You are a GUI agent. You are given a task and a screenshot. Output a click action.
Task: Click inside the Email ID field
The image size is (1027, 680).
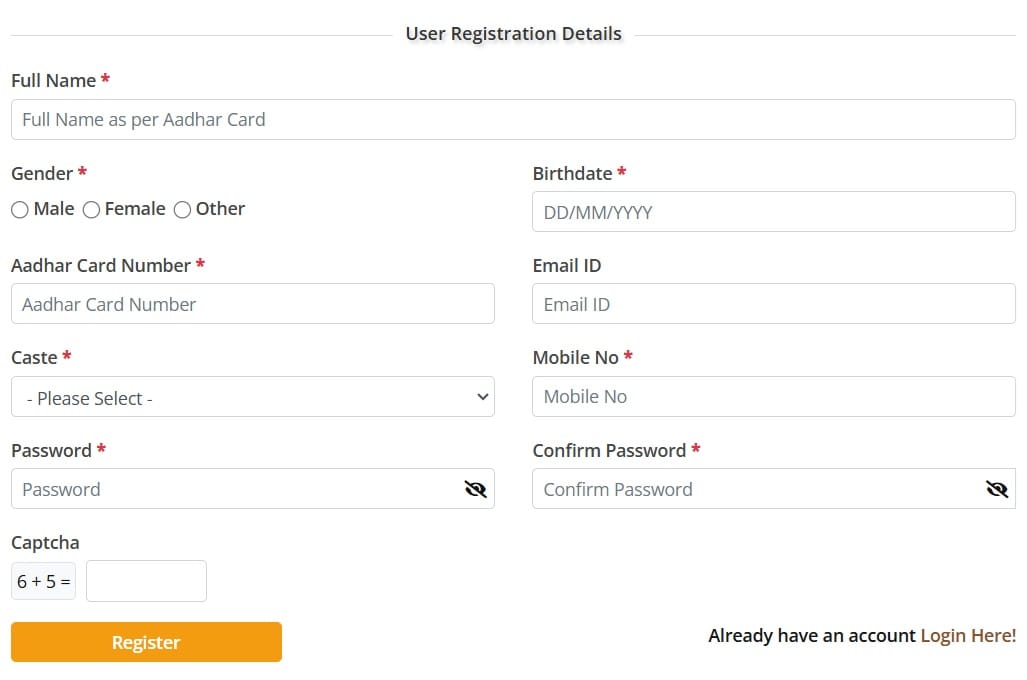pos(773,304)
